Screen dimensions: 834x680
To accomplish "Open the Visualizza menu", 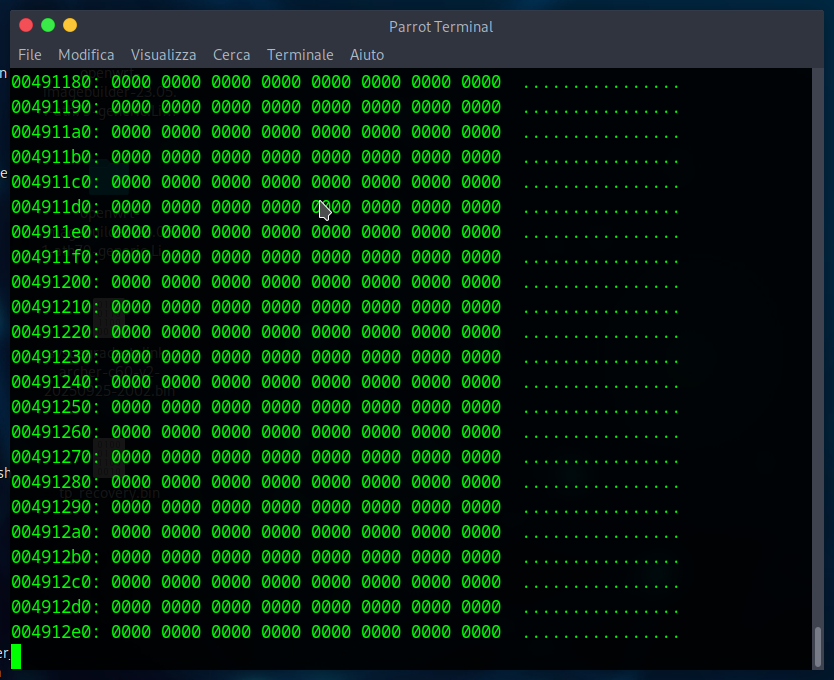I will click(163, 55).
